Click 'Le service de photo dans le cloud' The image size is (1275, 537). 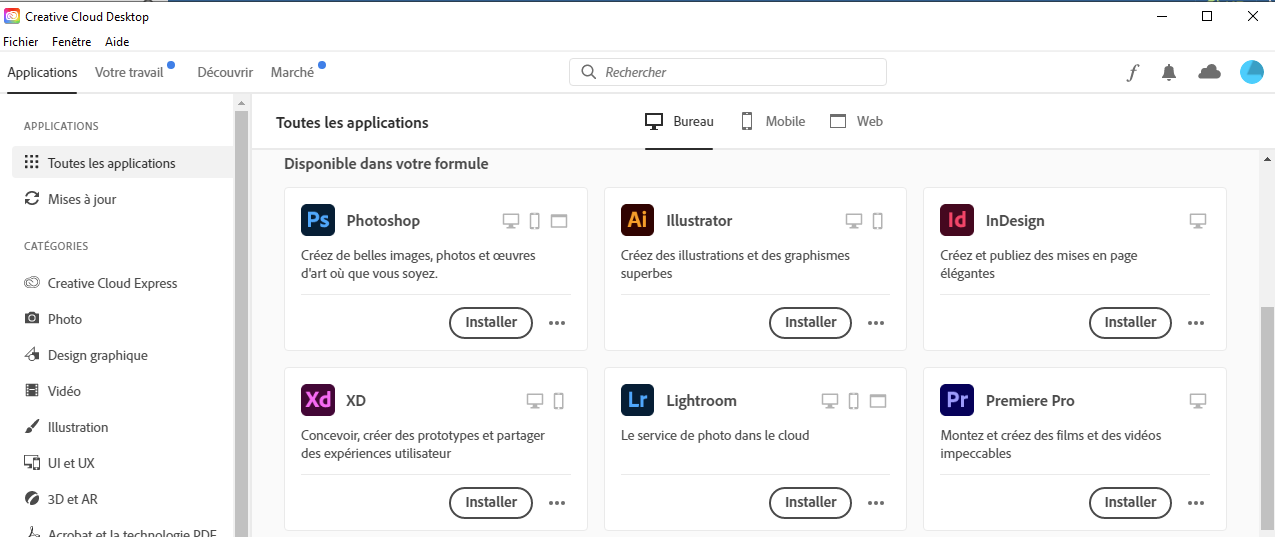[715, 436]
